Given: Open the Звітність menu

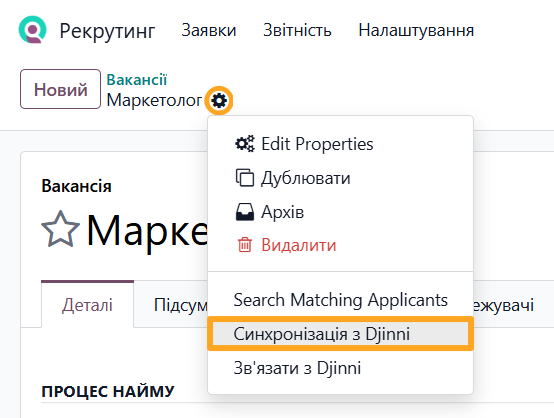Looking at the screenshot, I should [x=297, y=30].
